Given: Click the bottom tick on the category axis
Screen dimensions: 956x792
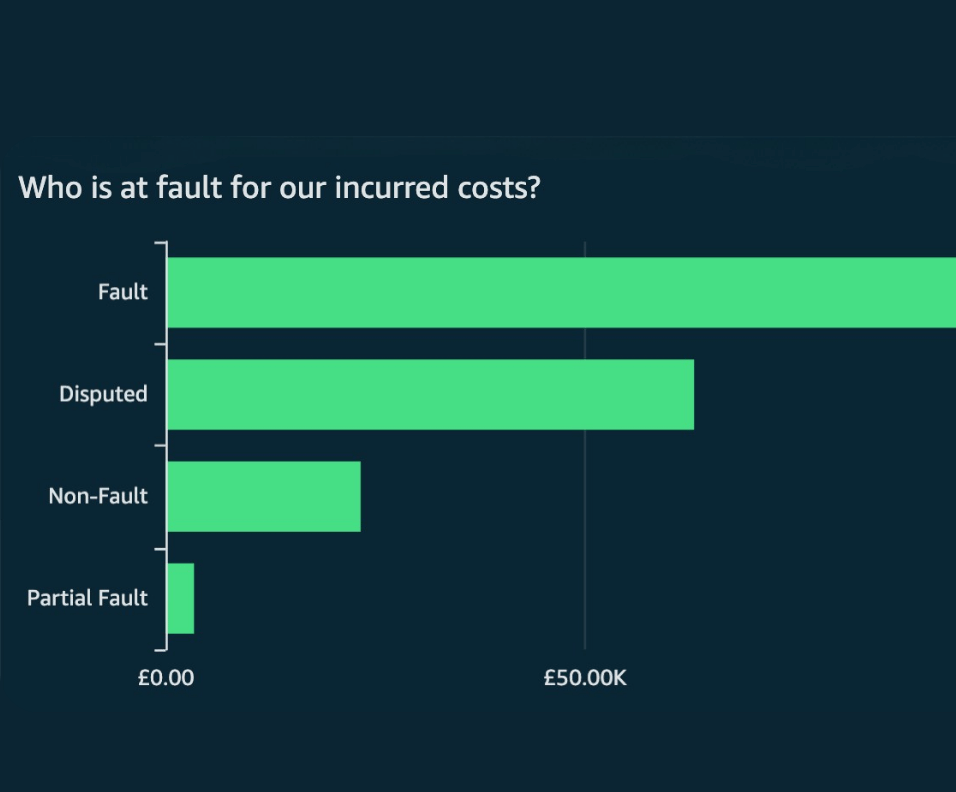Looking at the screenshot, I should click(160, 649).
